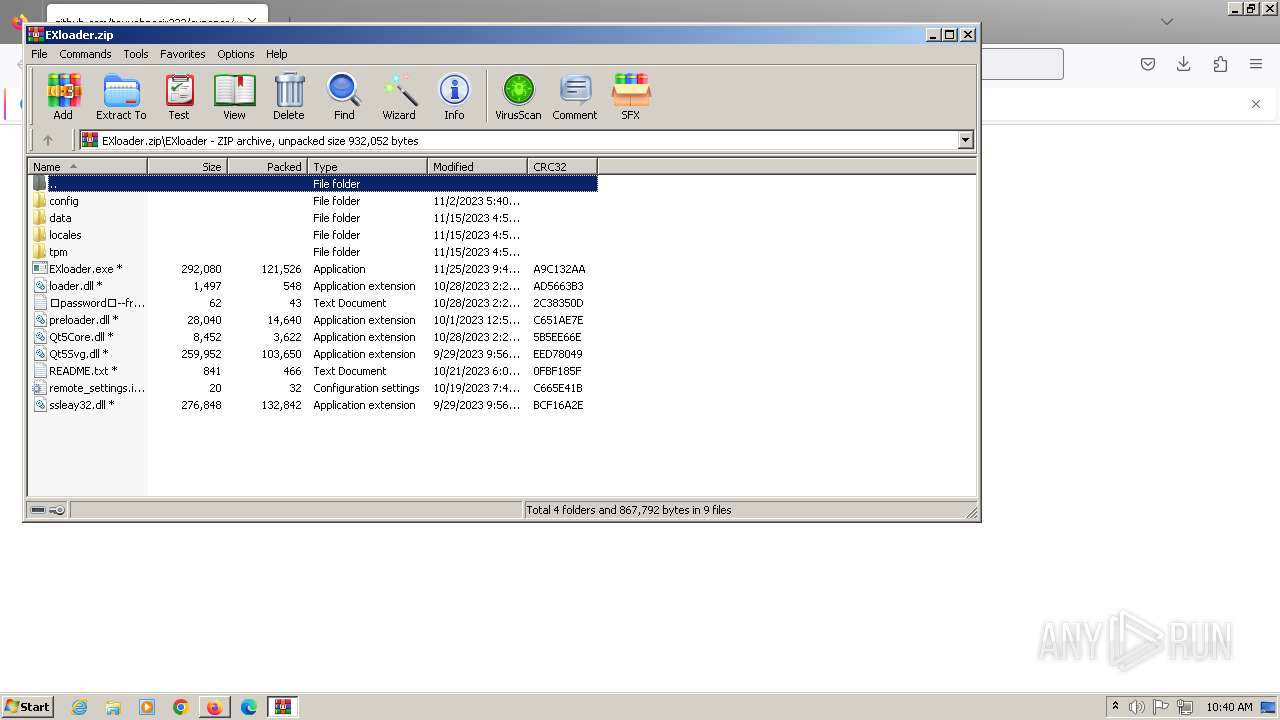Image resolution: width=1280 pixels, height=720 pixels.
Task: Show hidden tray icons arrow
Action: (1115, 706)
